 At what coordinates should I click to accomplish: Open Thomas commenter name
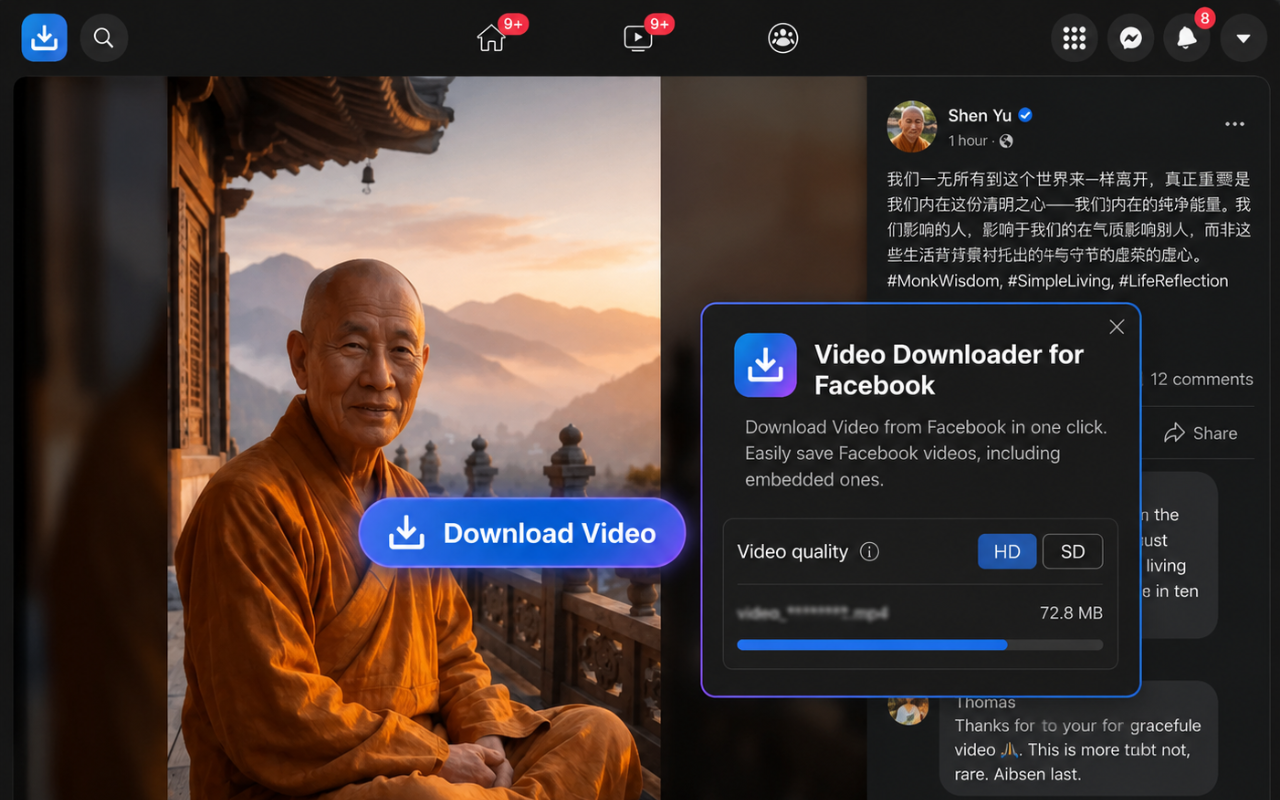[x=985, y=702]
